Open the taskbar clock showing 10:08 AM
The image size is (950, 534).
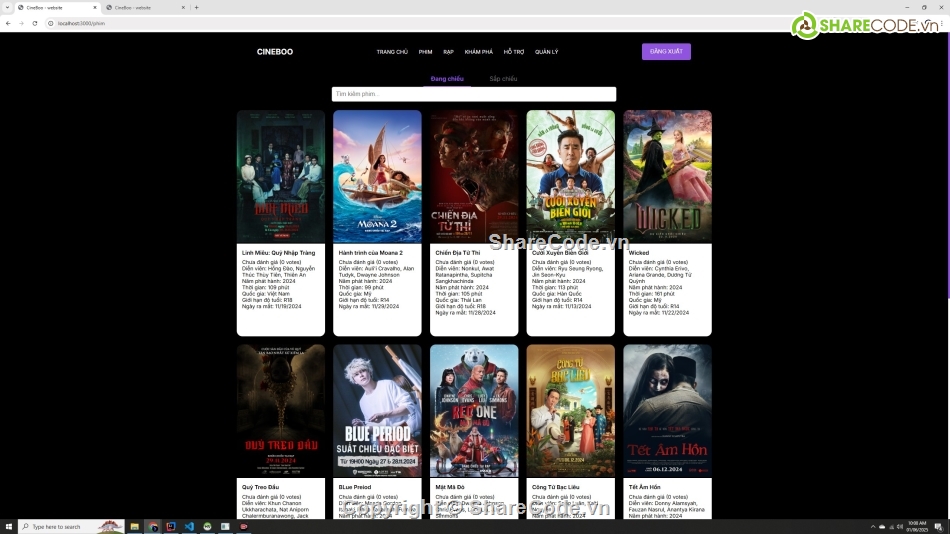(x=917, y=527)
